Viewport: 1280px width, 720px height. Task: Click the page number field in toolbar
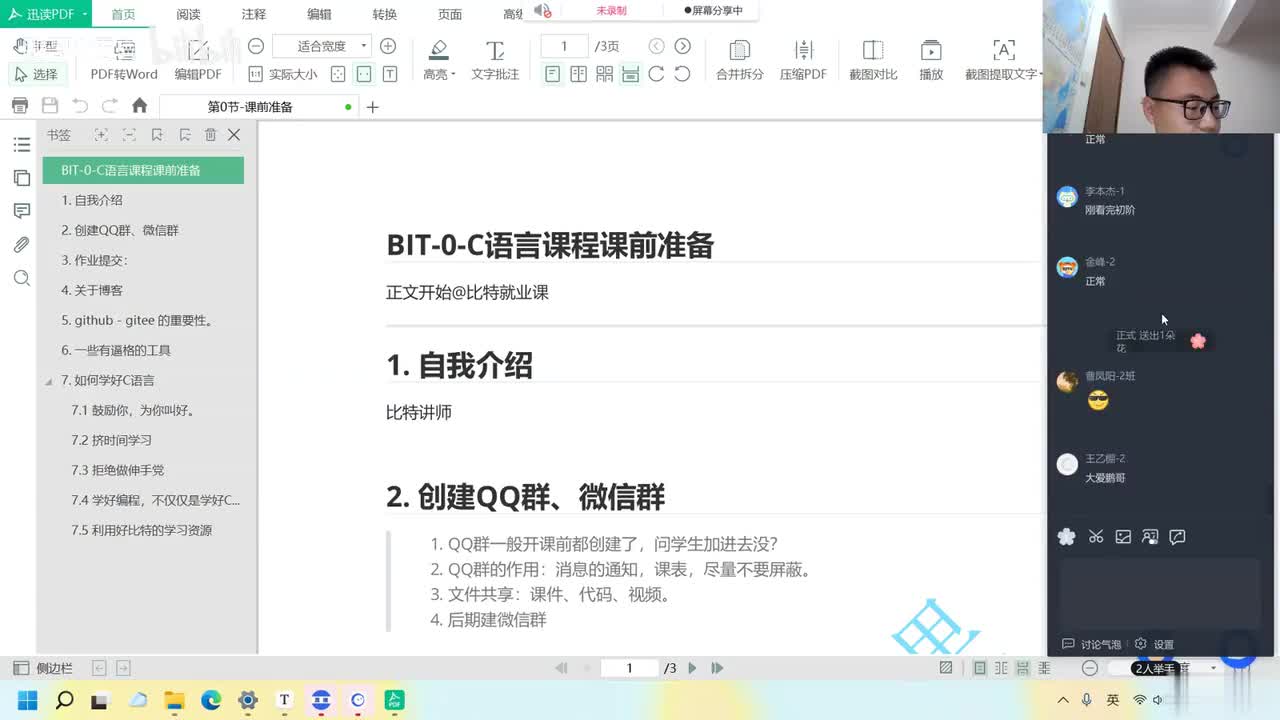point(564,46)
